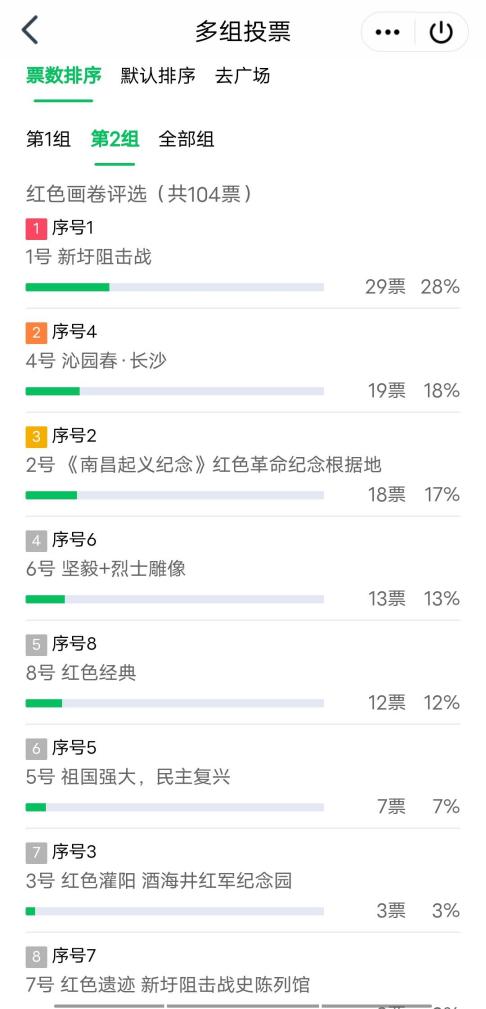The width and height of the screenshot is (486, 1009).
Task: Click the 29票 vote progress bar
Action: point(174,287)
